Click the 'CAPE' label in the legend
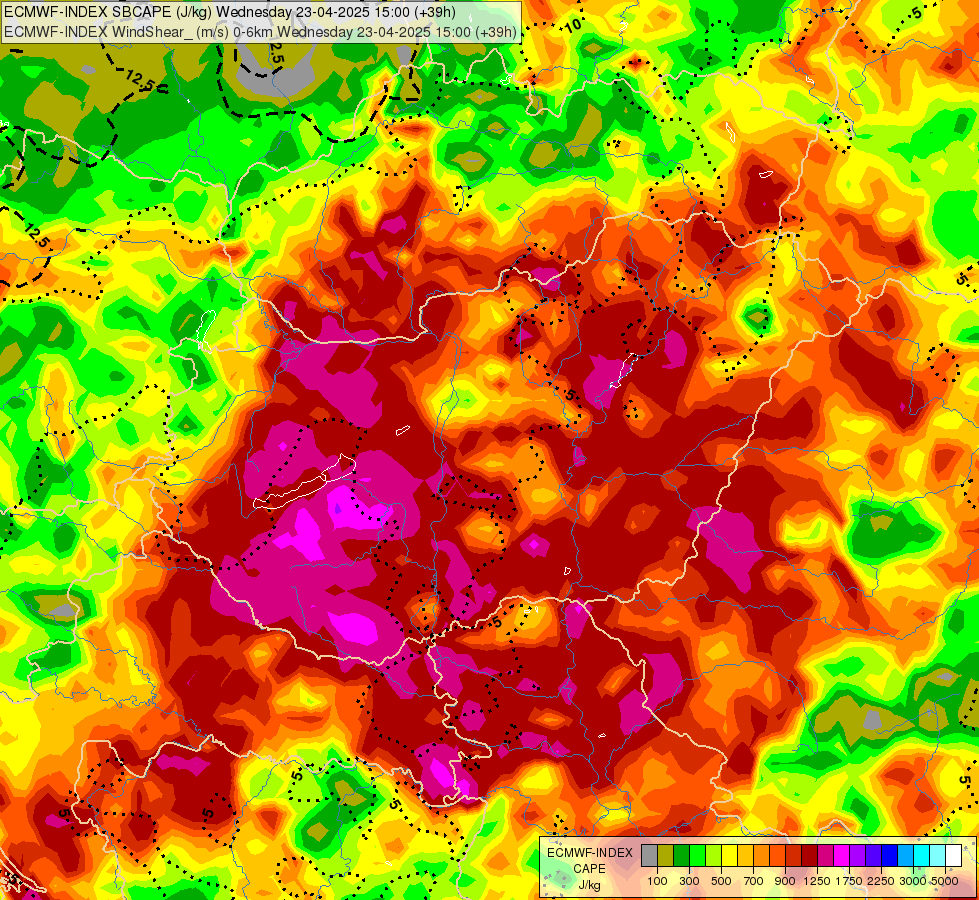This screenshot has height=900, width=979. point(589,869)
